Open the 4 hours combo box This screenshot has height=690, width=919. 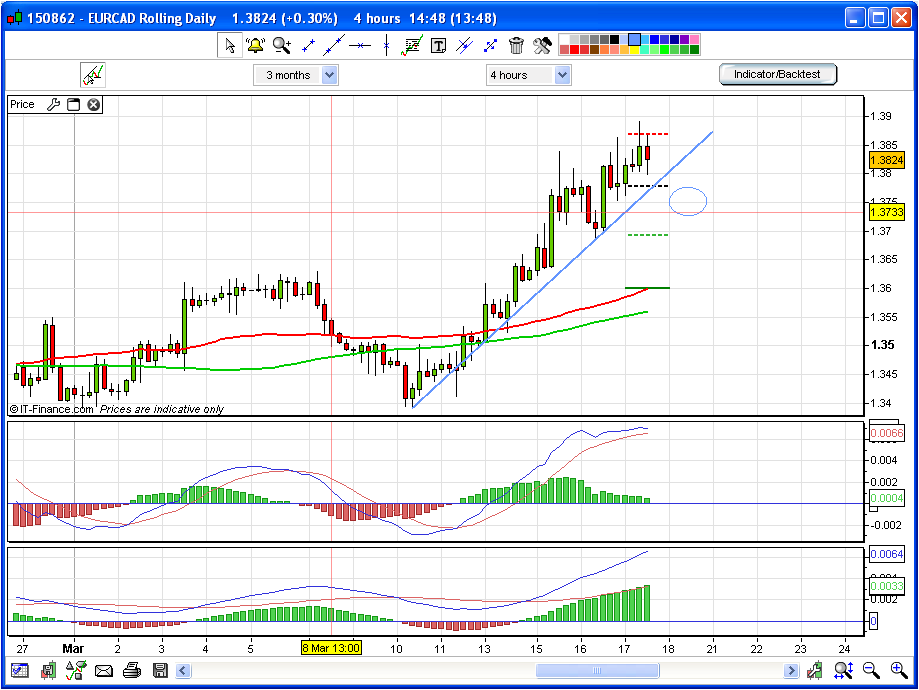[x=528, y=75]
